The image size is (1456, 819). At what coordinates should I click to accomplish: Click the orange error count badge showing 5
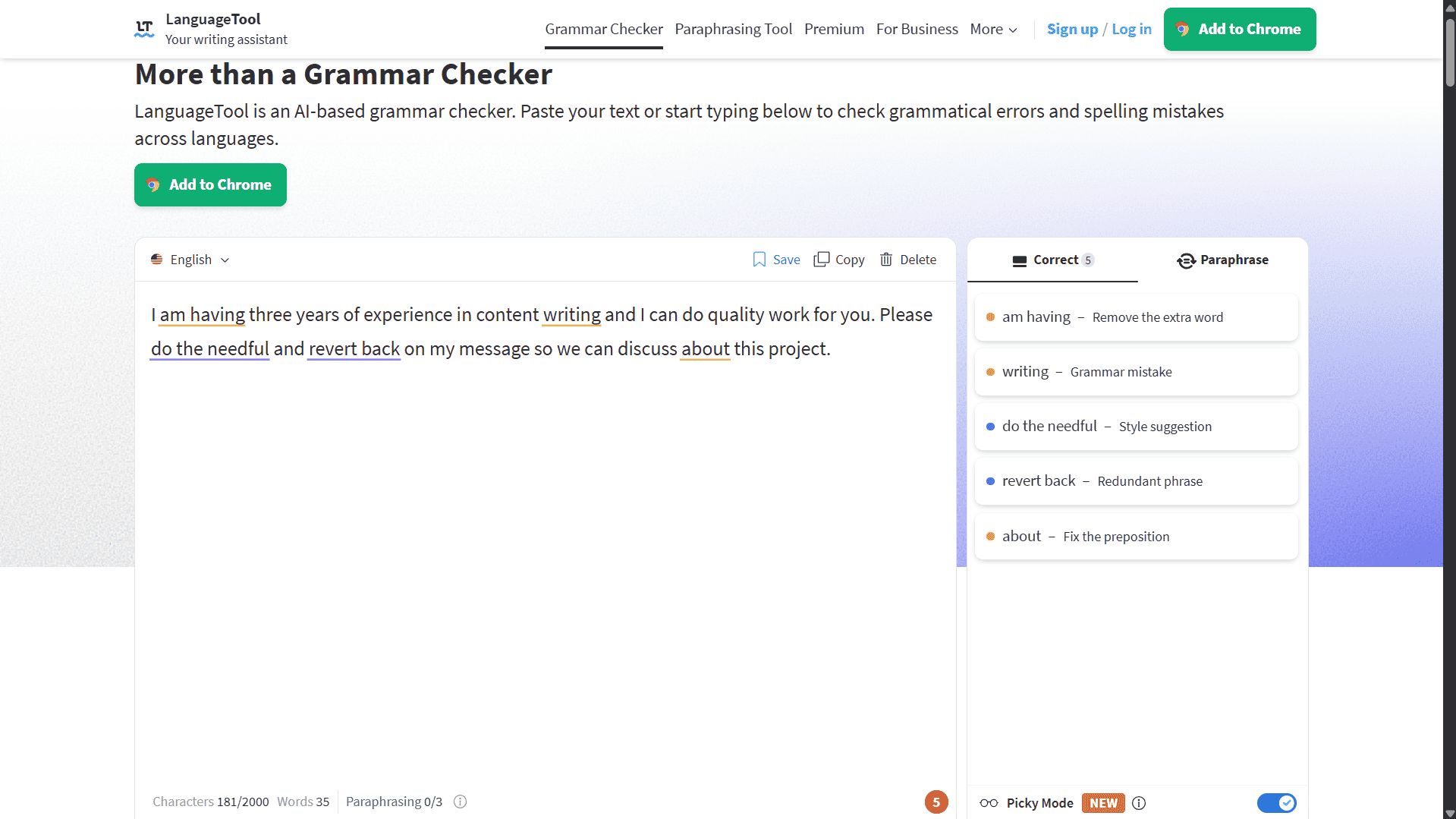tap(936, 802)
